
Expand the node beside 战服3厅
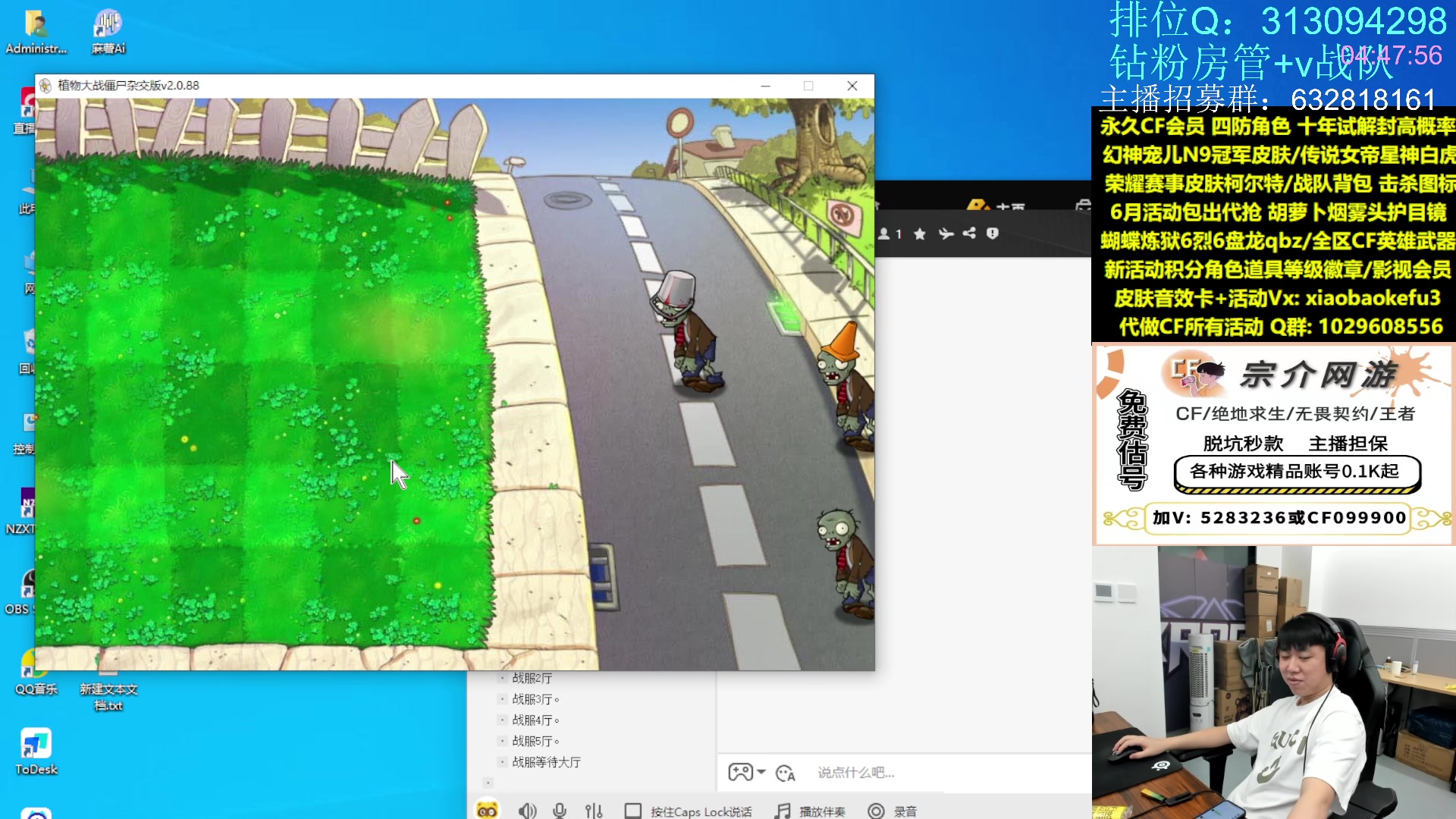[x=502, y=699]
